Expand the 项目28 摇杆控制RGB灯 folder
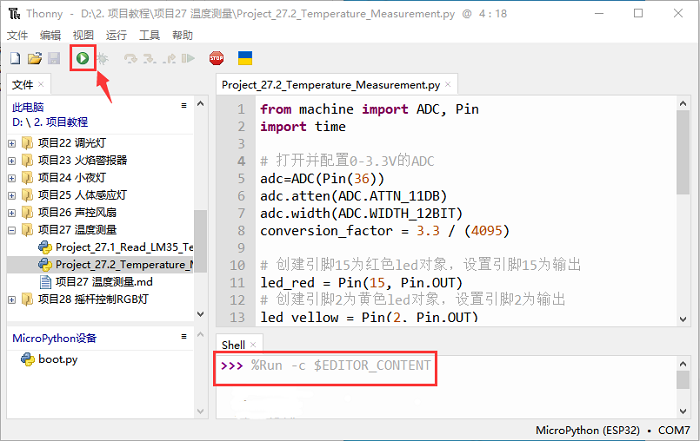Image resolution: width=700 pixels, height=441 pixels. [x=12, y=299]
